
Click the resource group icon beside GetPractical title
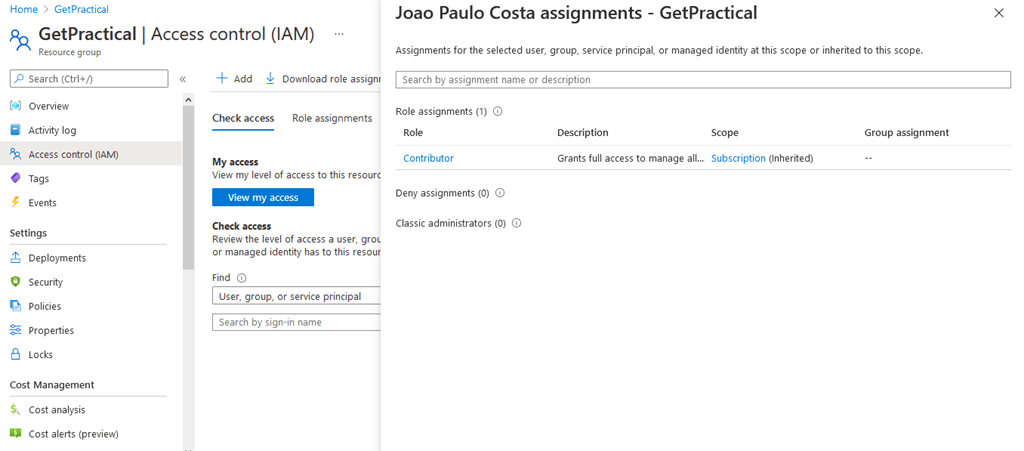click(x=20, y=39)
